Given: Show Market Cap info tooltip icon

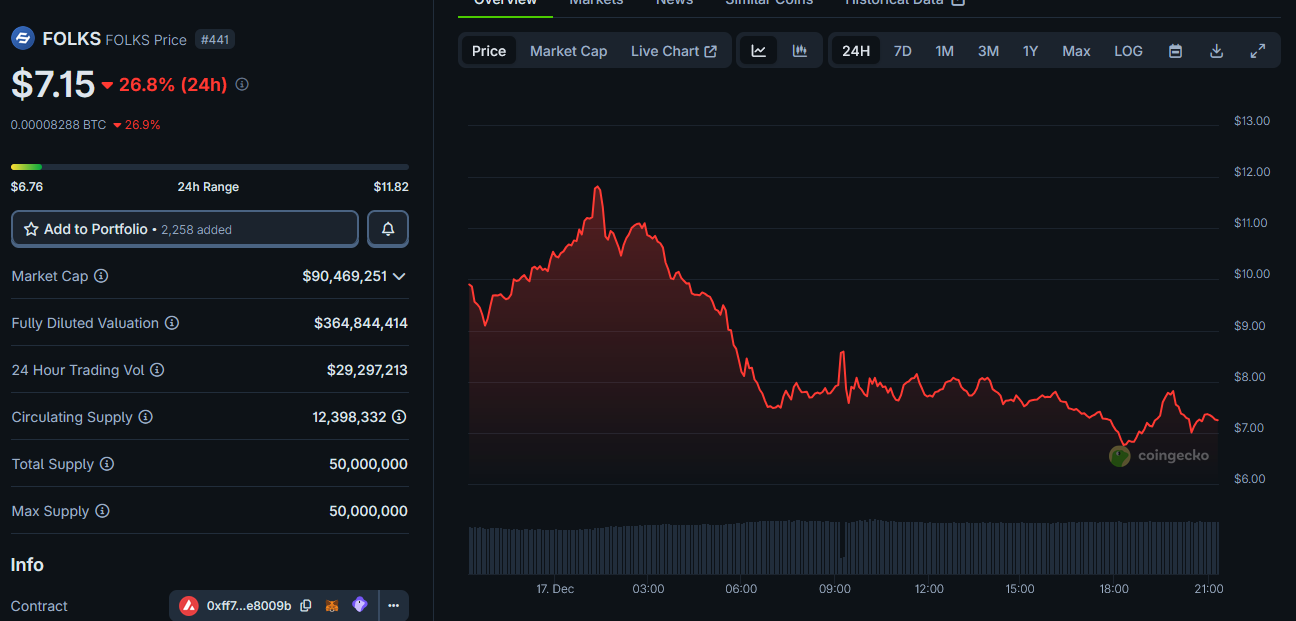Looking at the screenshot, I should 101,276.
